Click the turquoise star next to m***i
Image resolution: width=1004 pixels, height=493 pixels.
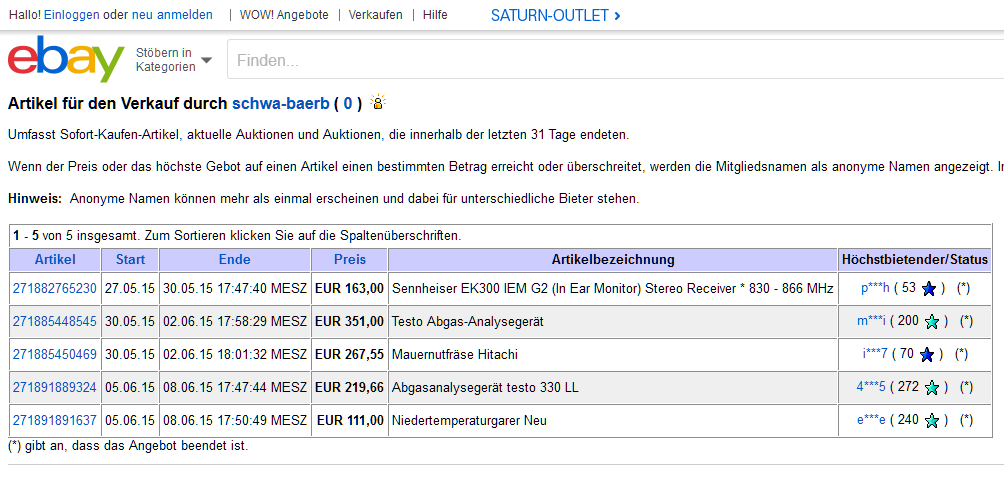click(932, 322)
